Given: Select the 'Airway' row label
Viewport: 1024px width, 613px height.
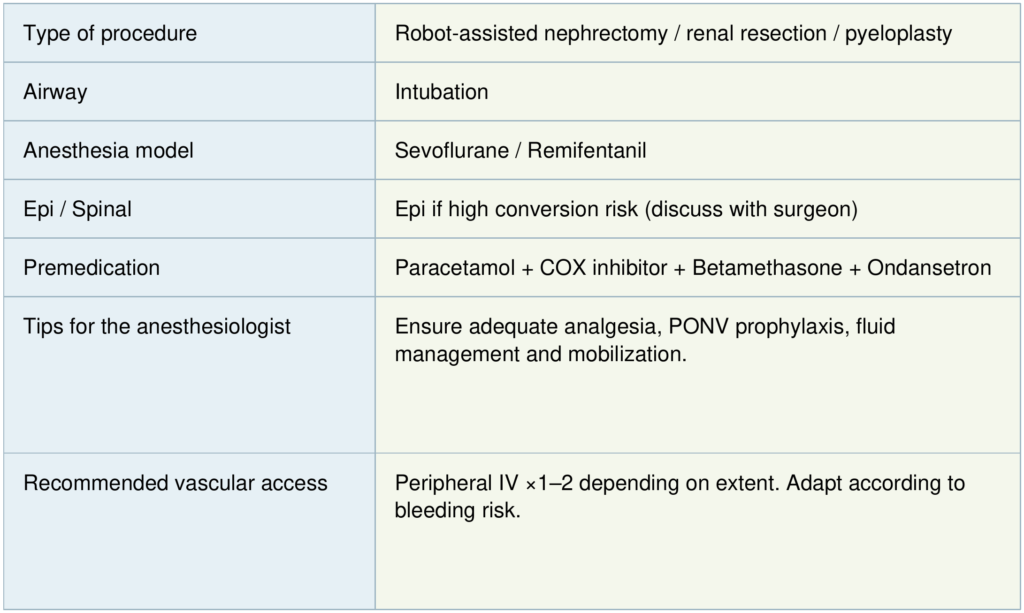Looking at the screenshot, I should click(x=55, y=92).
